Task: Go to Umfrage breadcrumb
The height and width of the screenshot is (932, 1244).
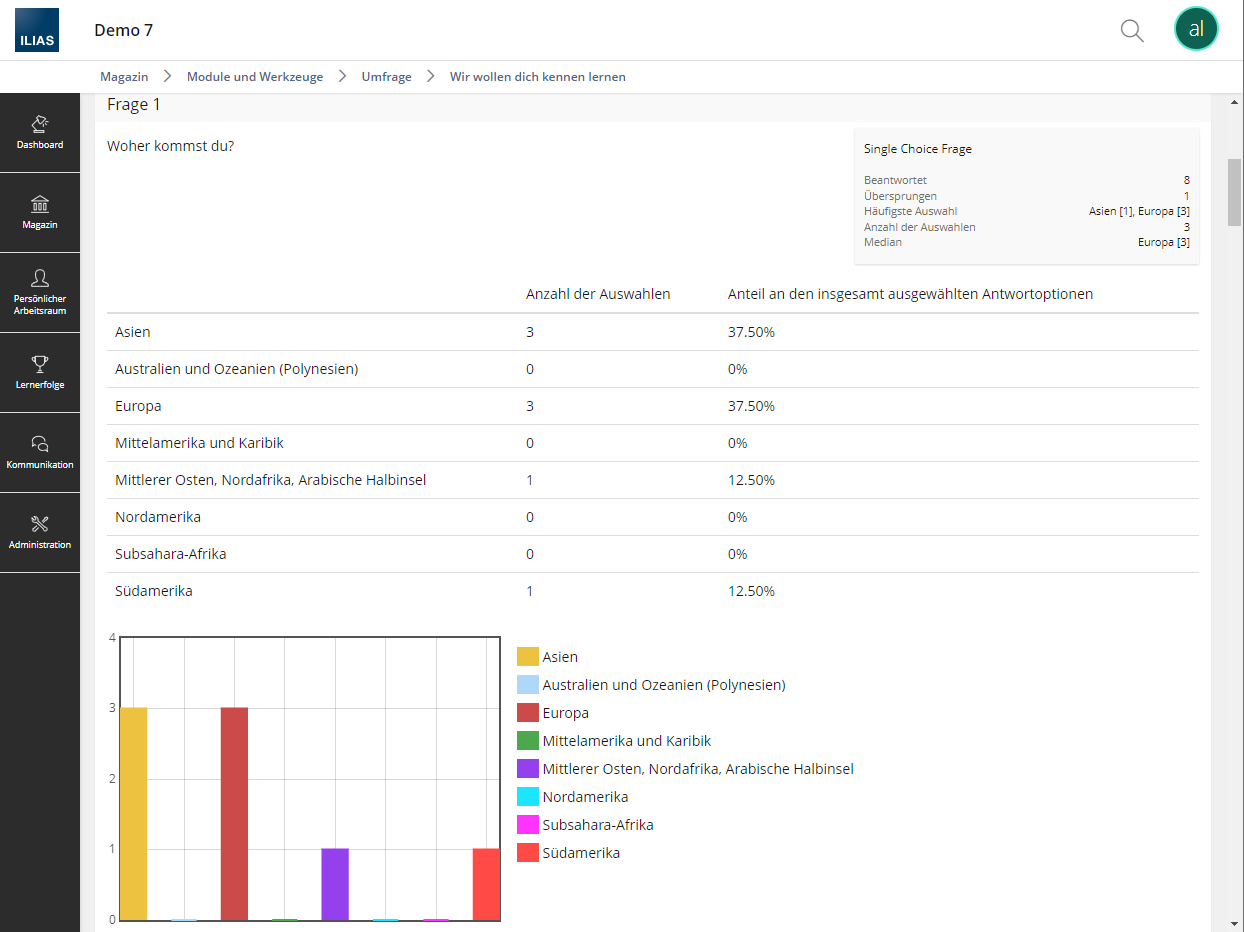Action: (386, 77)
